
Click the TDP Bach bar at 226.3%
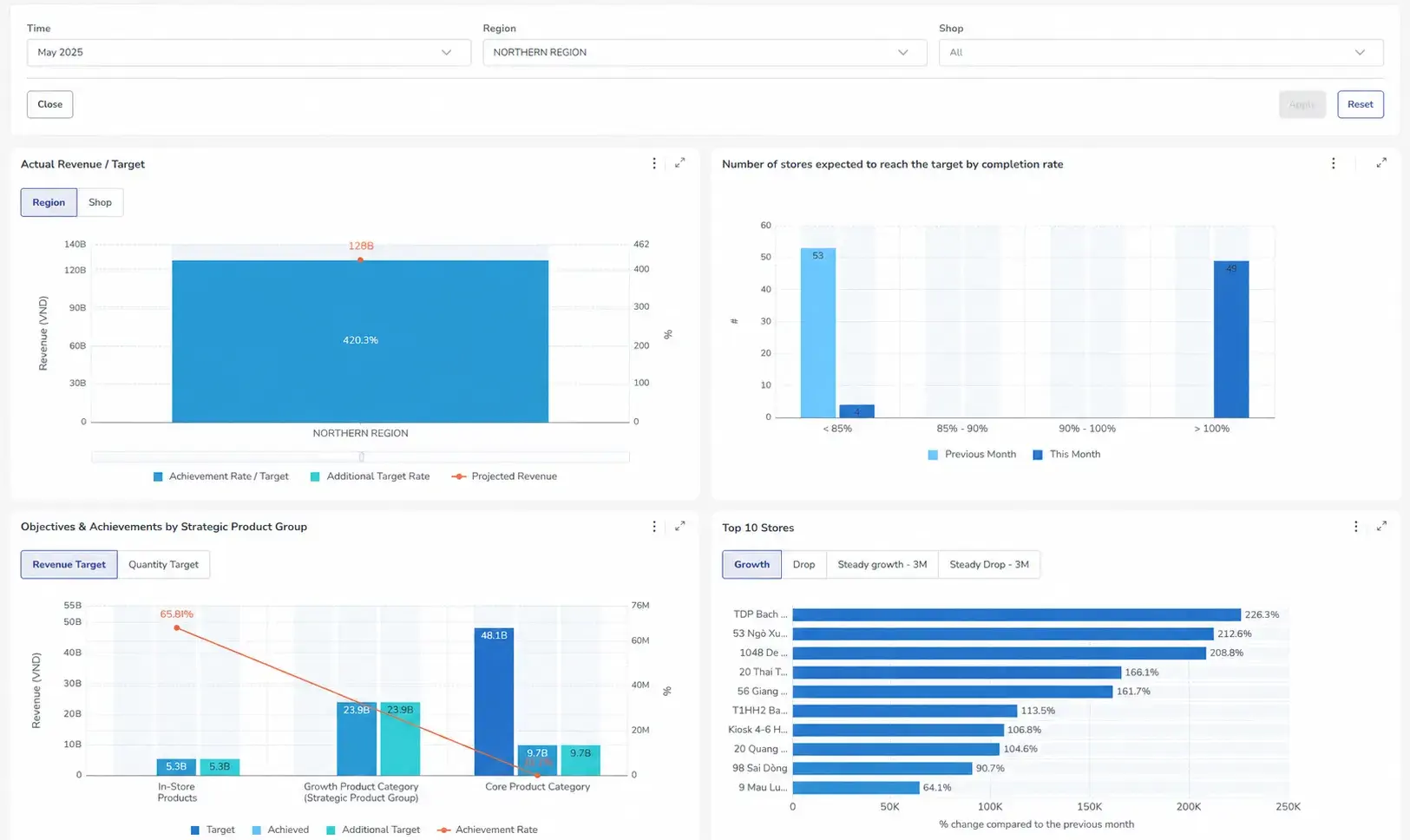[x=1016, y=614]
